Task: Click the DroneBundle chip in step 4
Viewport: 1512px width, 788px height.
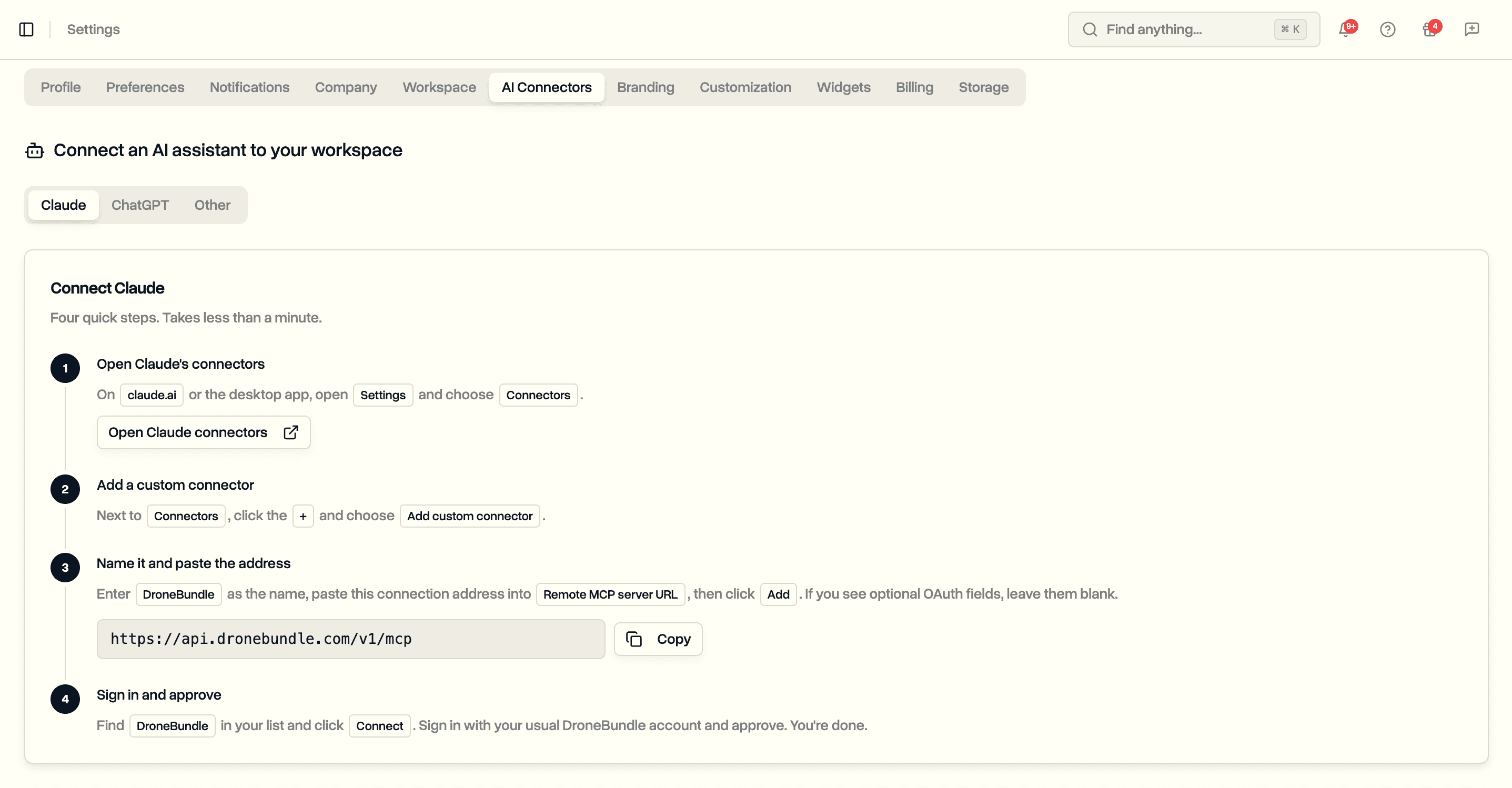Action: point(173,726)
